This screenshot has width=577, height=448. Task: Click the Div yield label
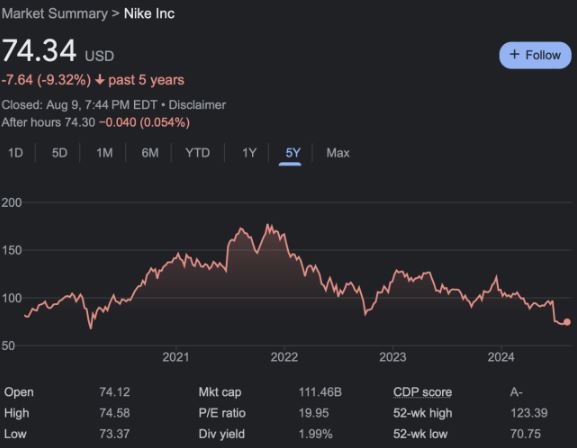222,434
